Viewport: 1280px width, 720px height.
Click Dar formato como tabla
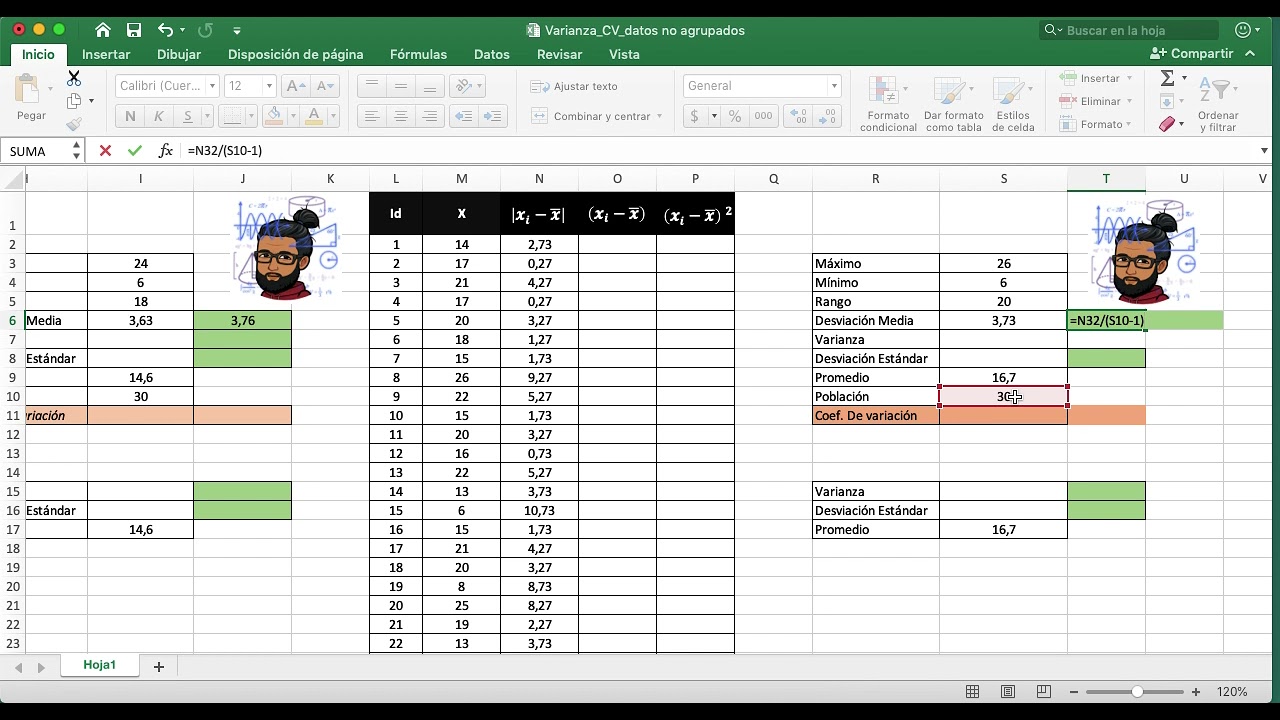coord(953,104)
